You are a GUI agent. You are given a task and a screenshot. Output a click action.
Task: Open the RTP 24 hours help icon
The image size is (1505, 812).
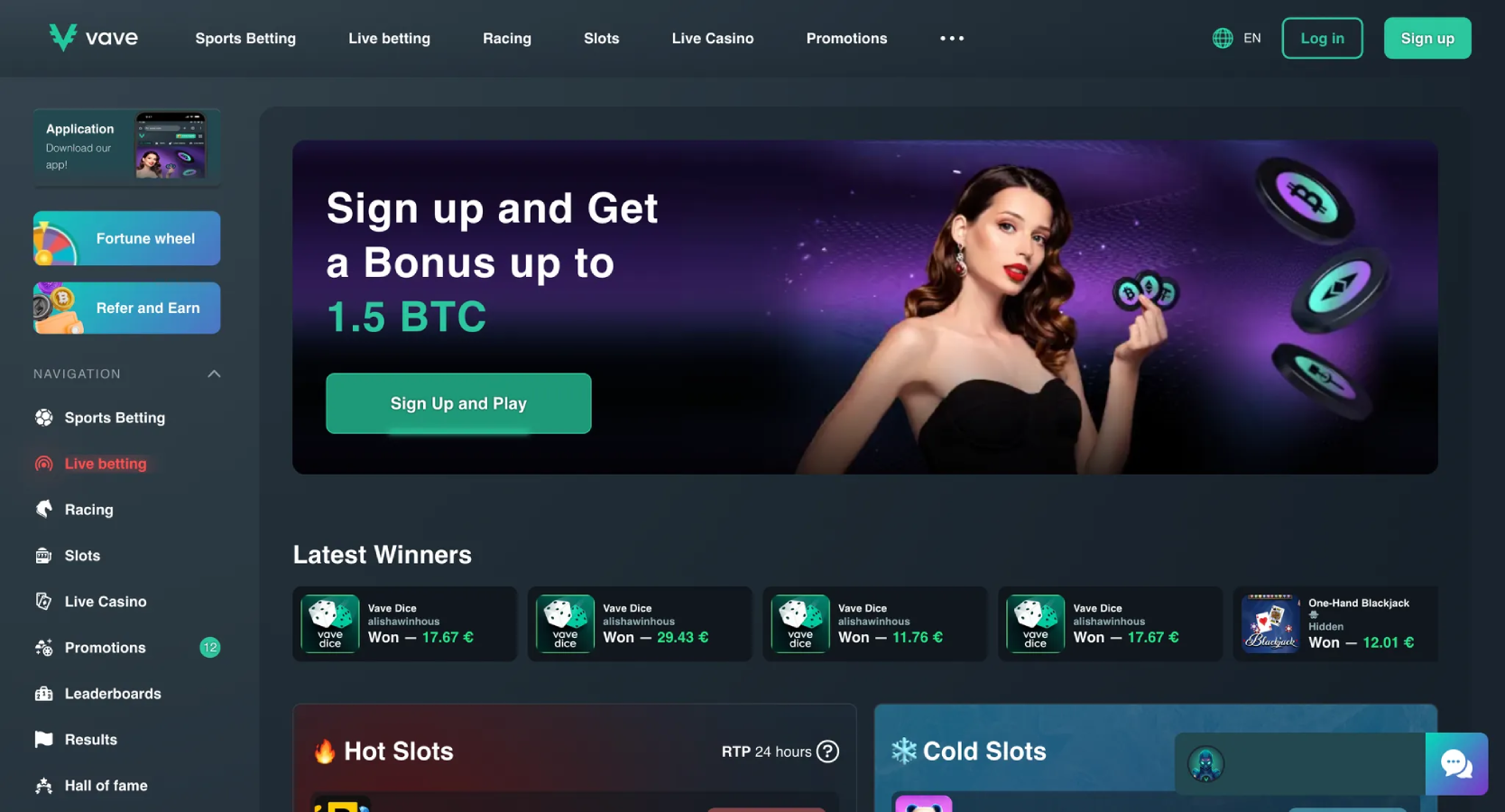click(x=827, y=752)
